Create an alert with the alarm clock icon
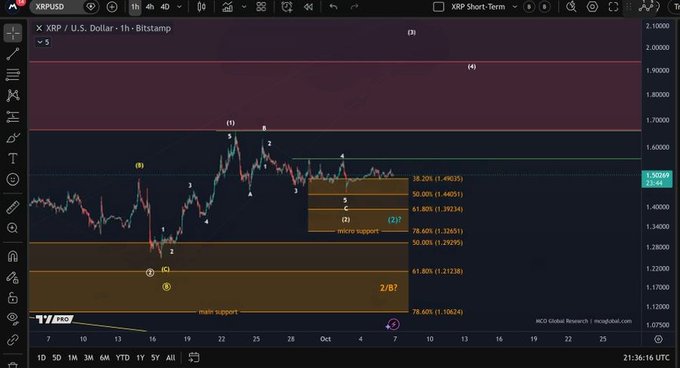 point(287,7)
